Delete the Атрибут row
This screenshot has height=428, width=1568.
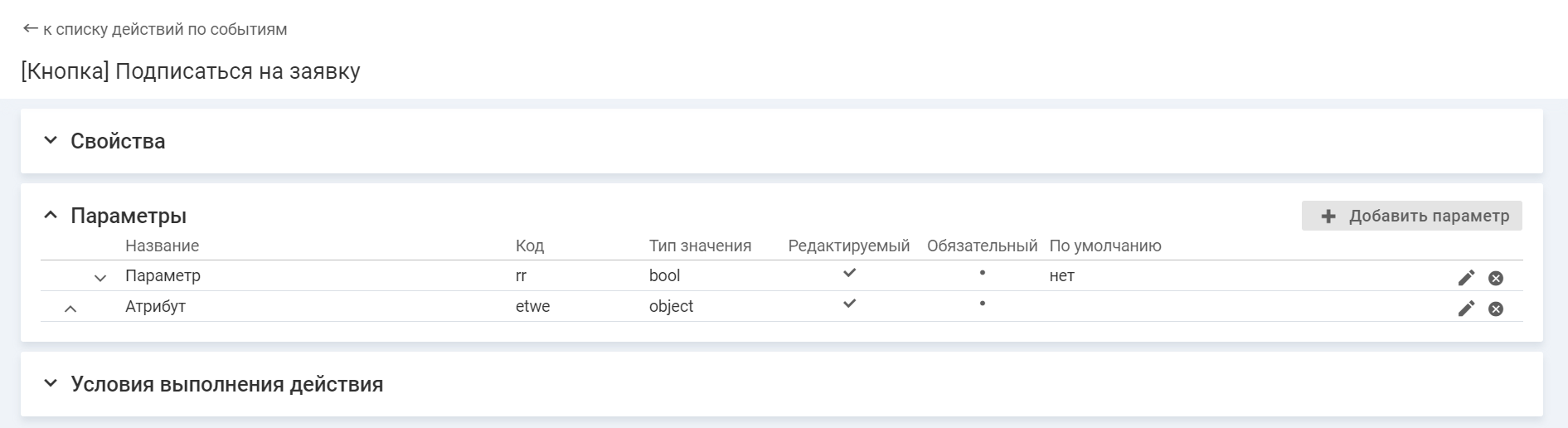tap(1496, 309)
